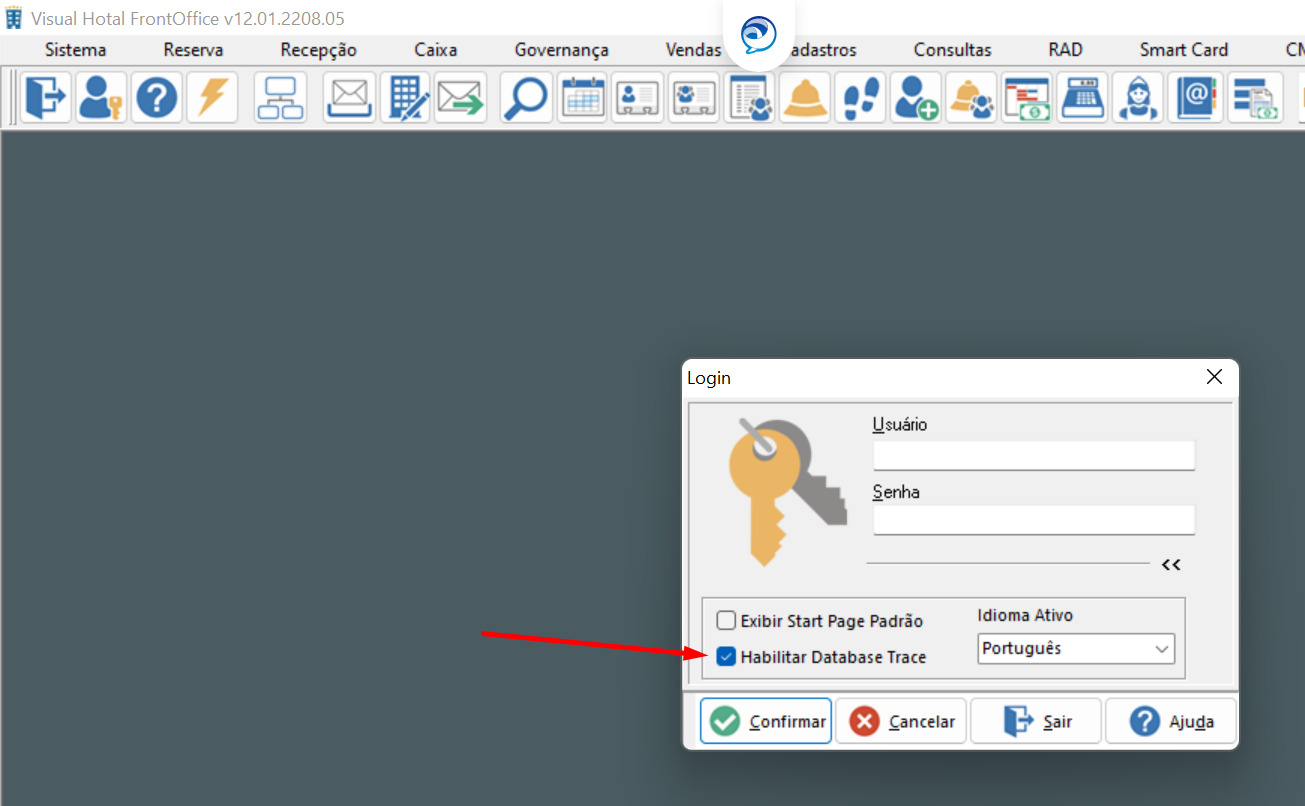Open the Smart Card menu
Screen dimensions: 1305x806
click(x=1184, y=50)
